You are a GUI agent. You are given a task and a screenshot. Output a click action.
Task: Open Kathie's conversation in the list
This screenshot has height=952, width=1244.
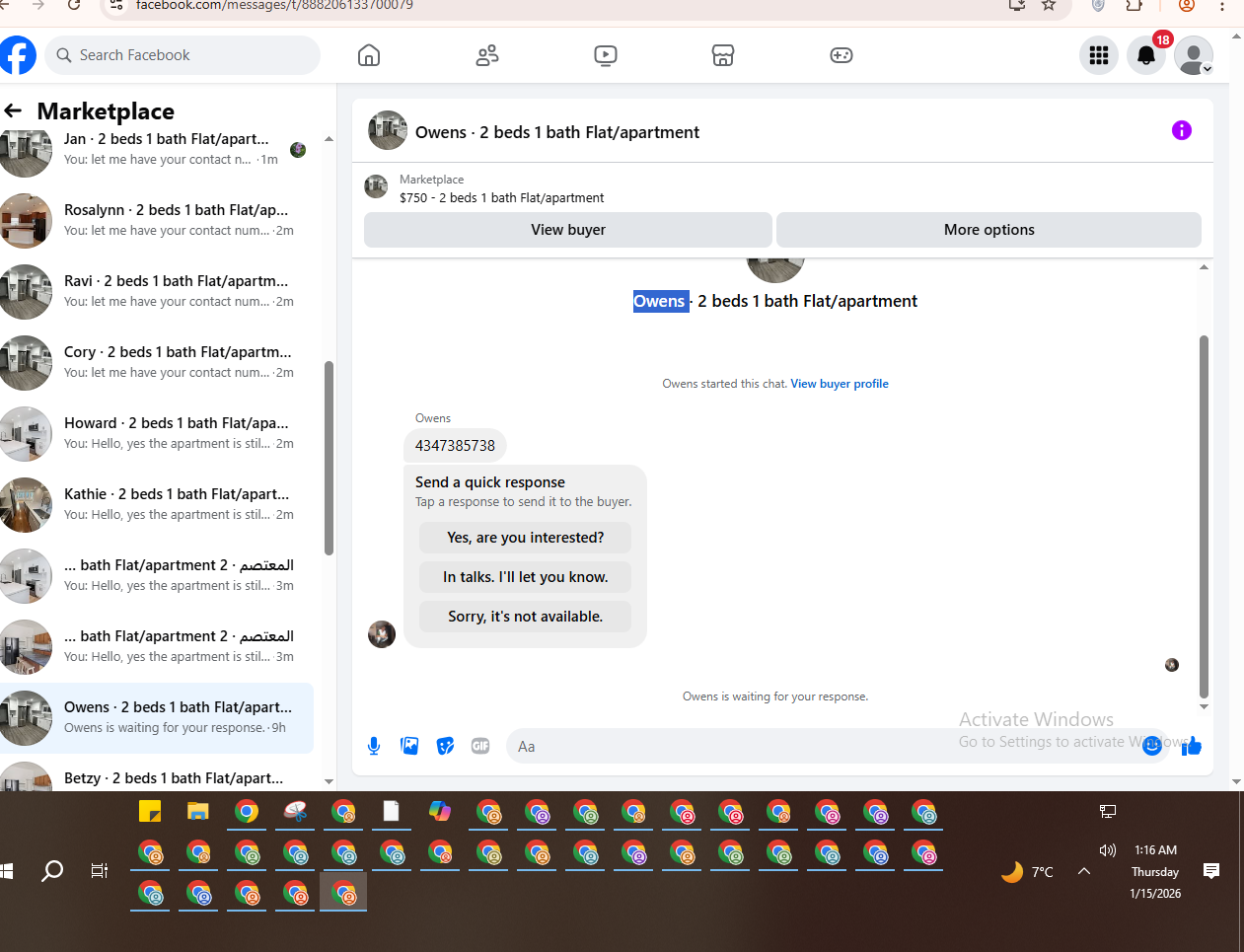[157, 504]
